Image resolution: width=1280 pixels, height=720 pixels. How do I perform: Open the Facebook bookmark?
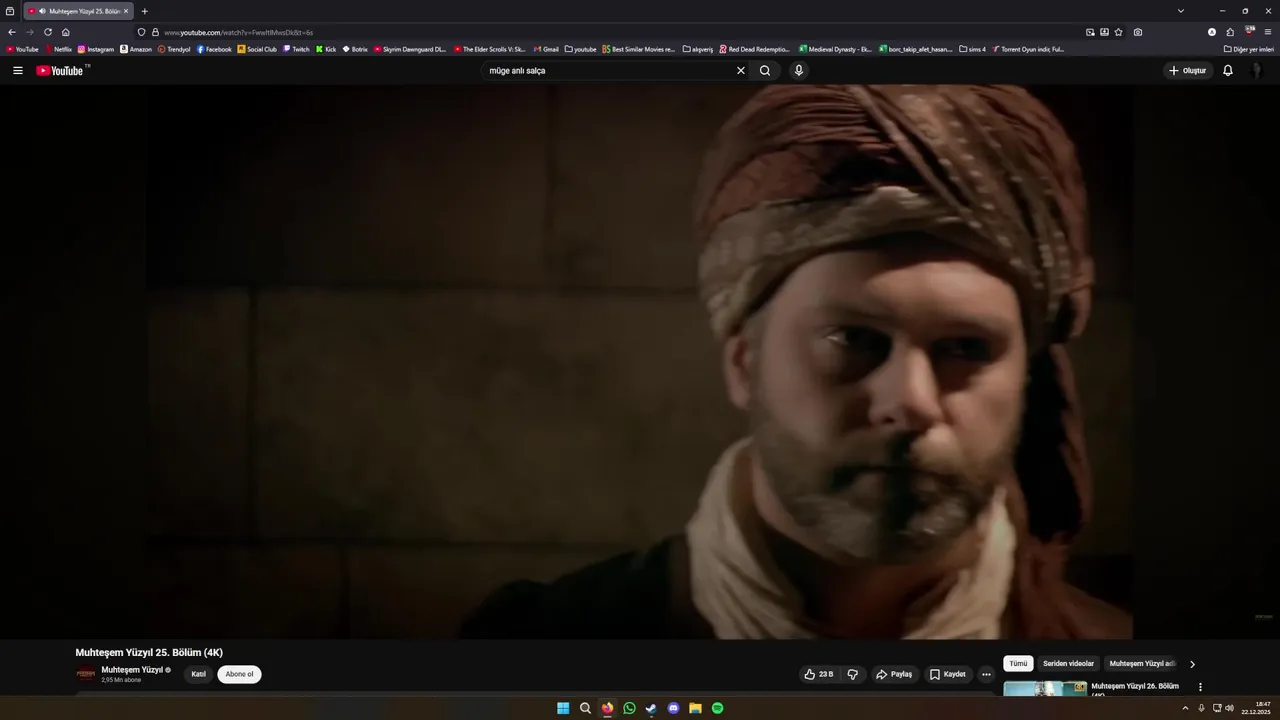pos(214,49)
